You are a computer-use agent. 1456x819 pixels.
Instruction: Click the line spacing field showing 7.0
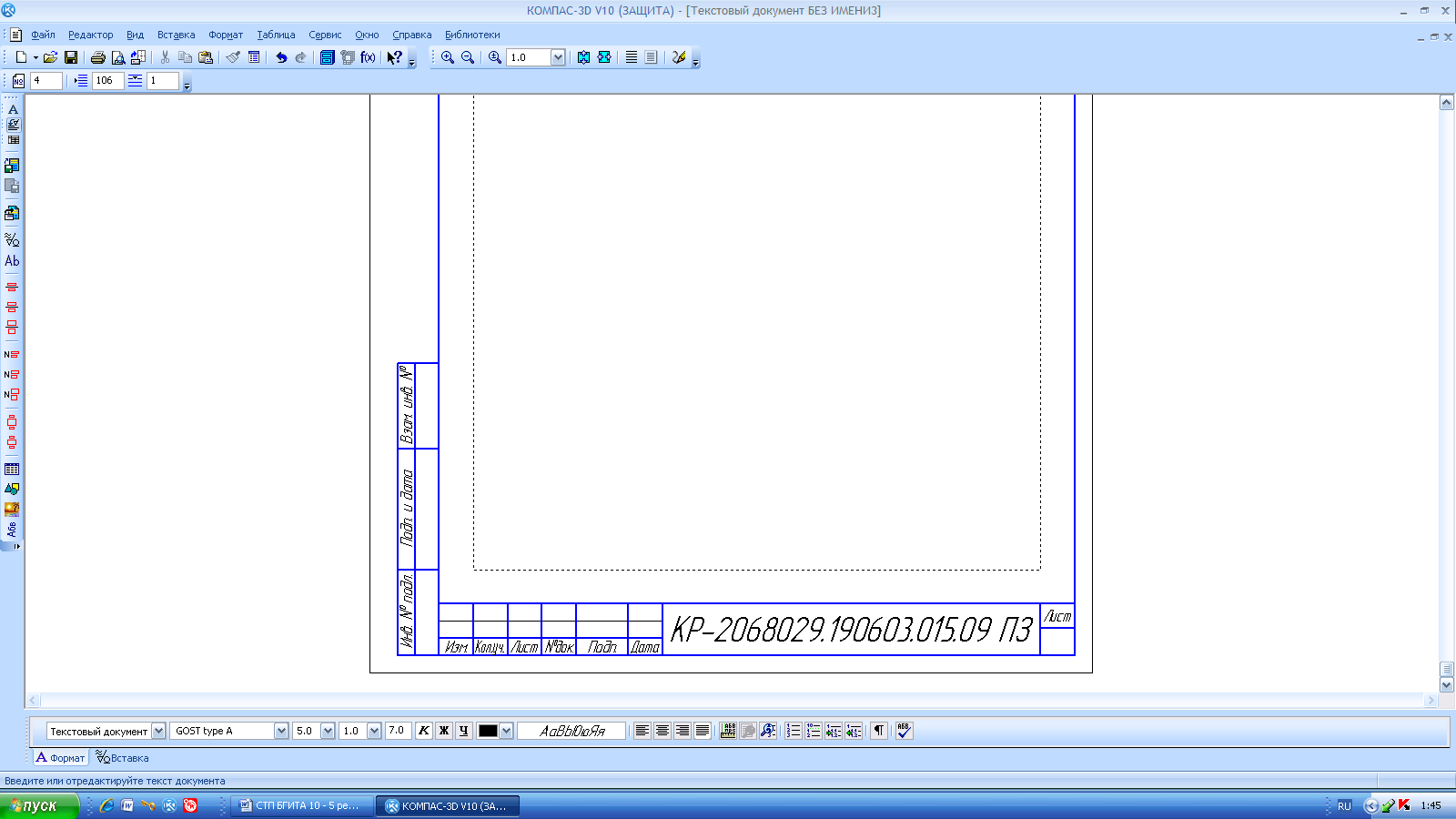(x=399, y=731)
